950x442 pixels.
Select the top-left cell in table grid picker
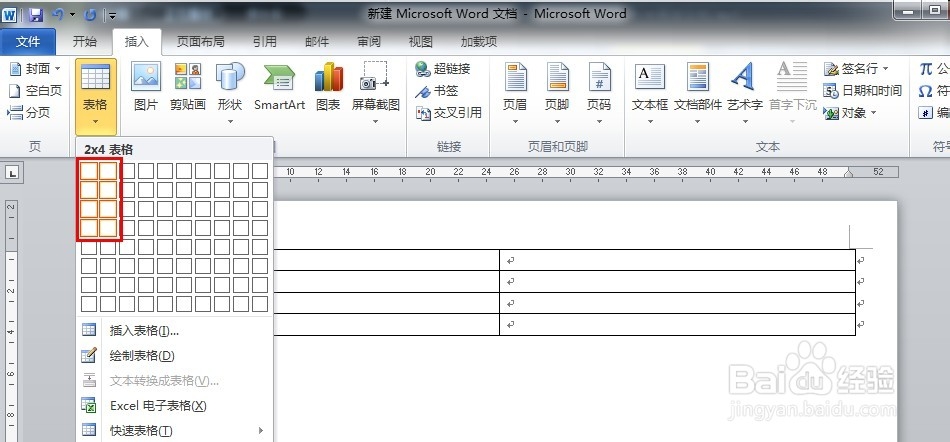(x=89, y=171)
